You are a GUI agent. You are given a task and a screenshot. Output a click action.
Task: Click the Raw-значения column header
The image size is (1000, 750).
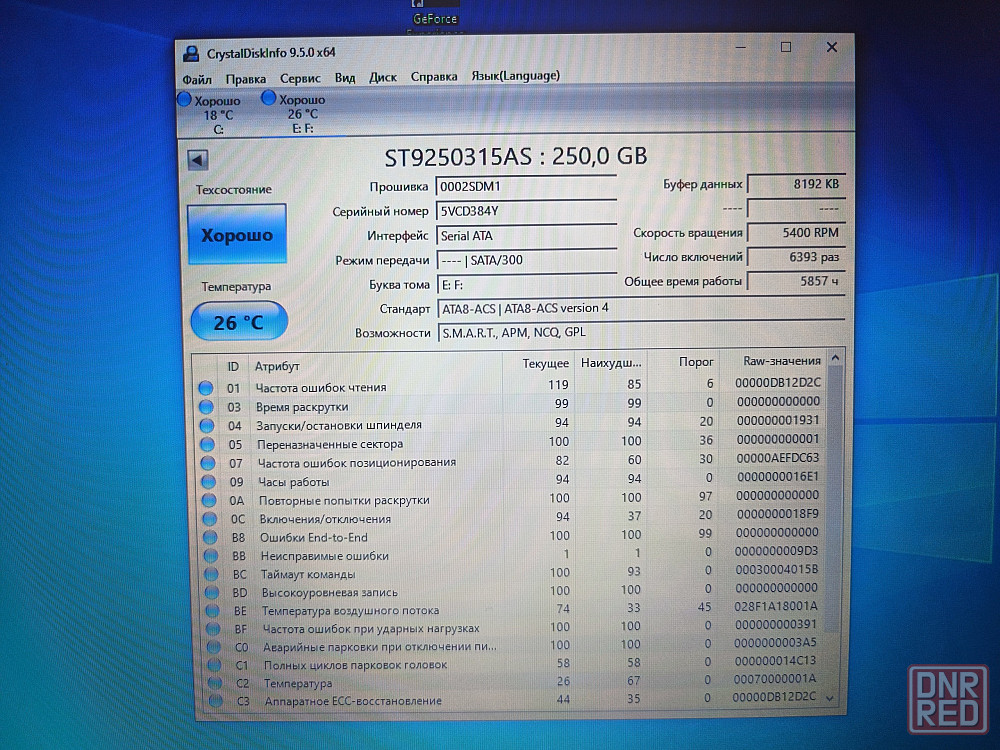click(x=774, y=361)
